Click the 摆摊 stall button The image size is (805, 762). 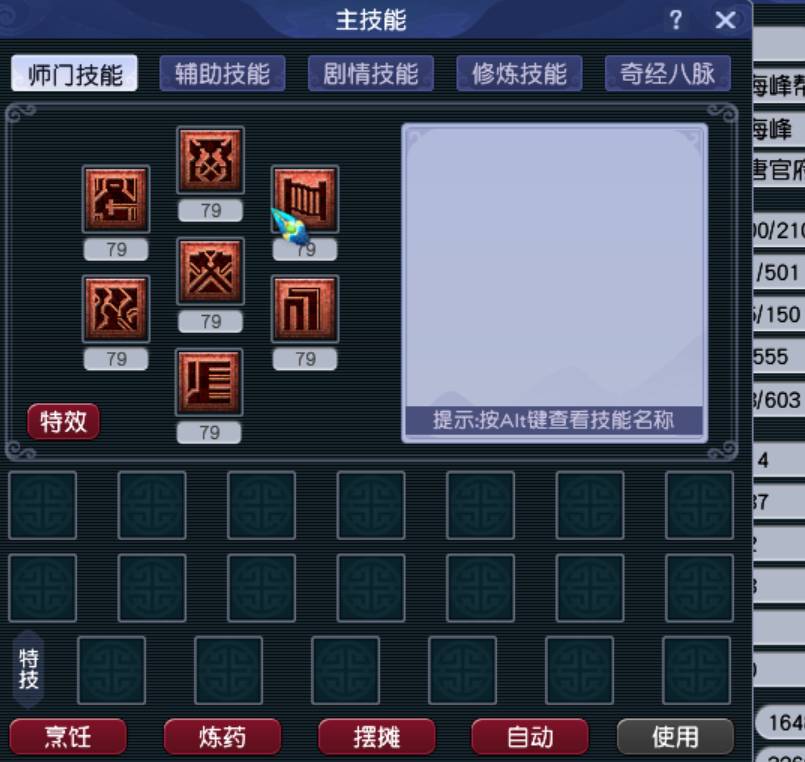376,737
